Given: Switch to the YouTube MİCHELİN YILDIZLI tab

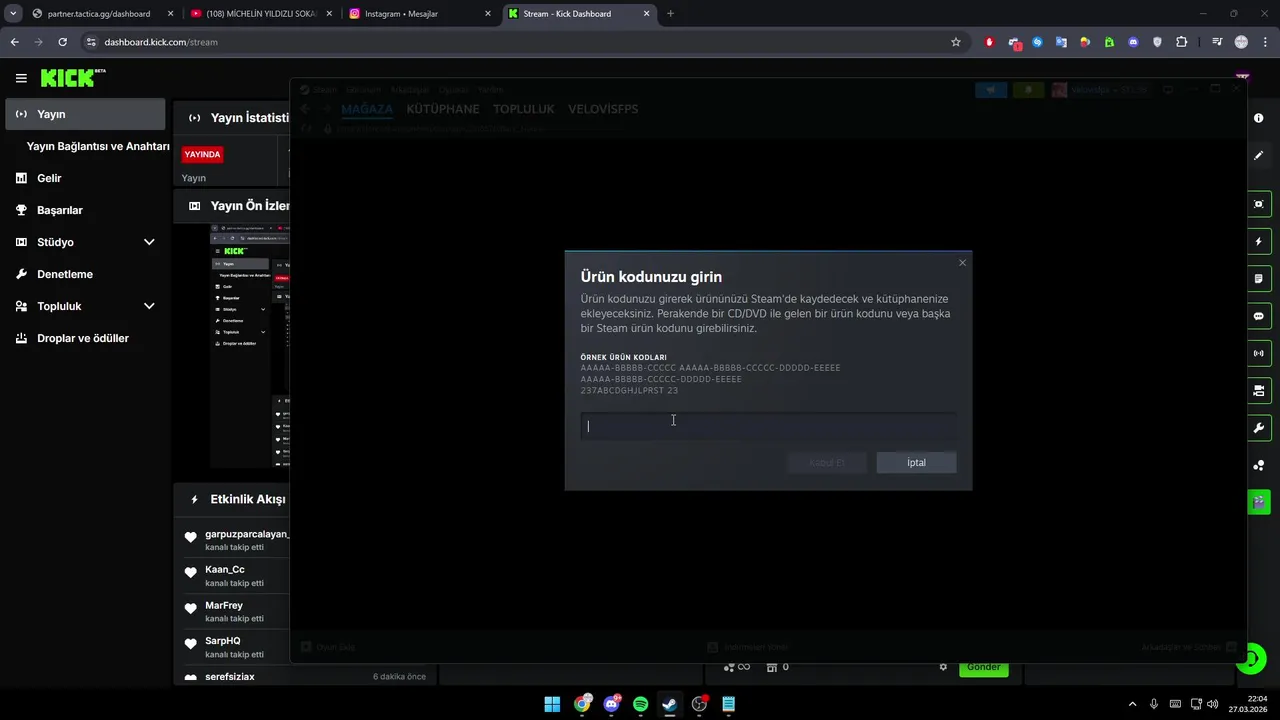Looking at the screenshot, I should pyautogui.click(x=260, y=14).
